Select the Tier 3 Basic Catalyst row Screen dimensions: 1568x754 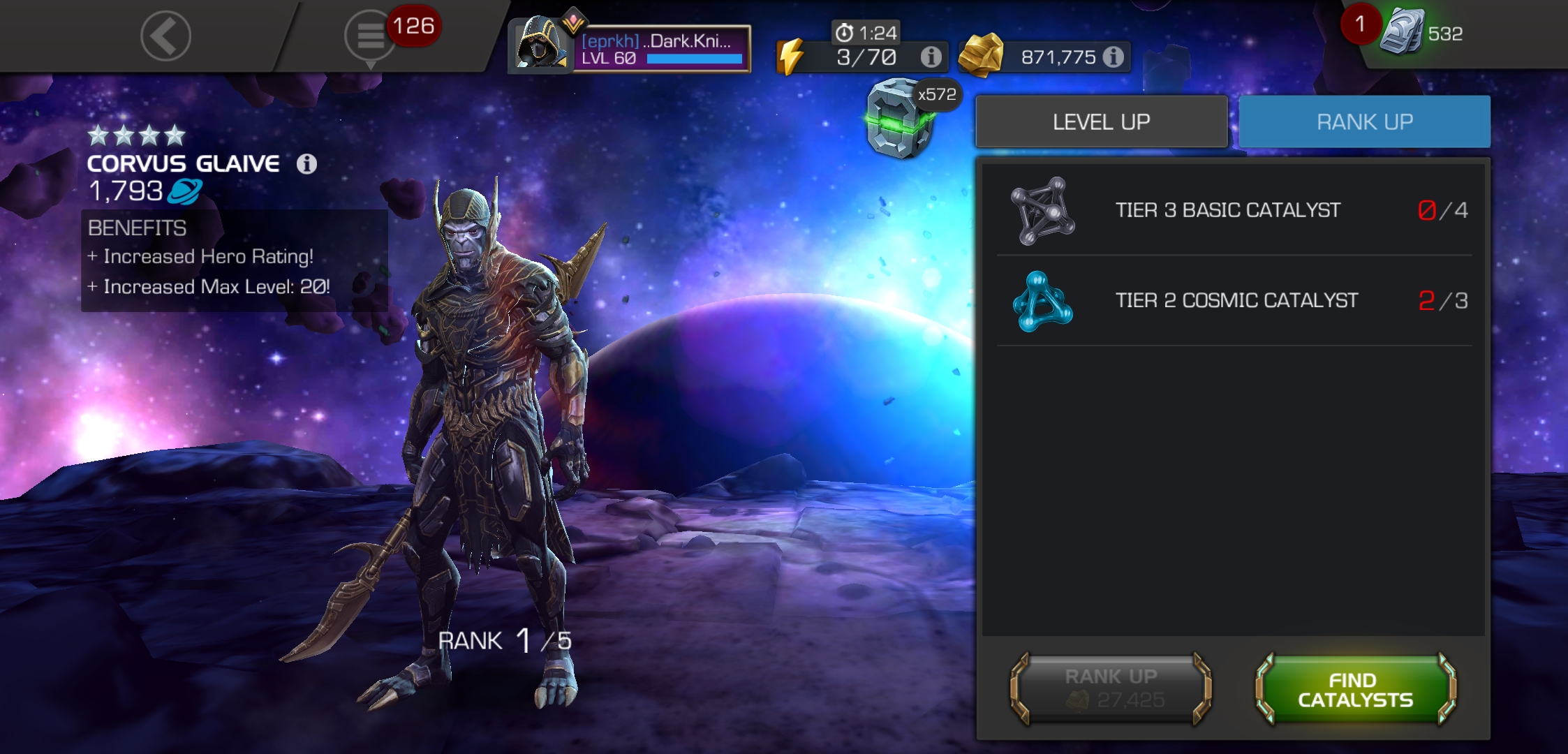click(1234, 210)
